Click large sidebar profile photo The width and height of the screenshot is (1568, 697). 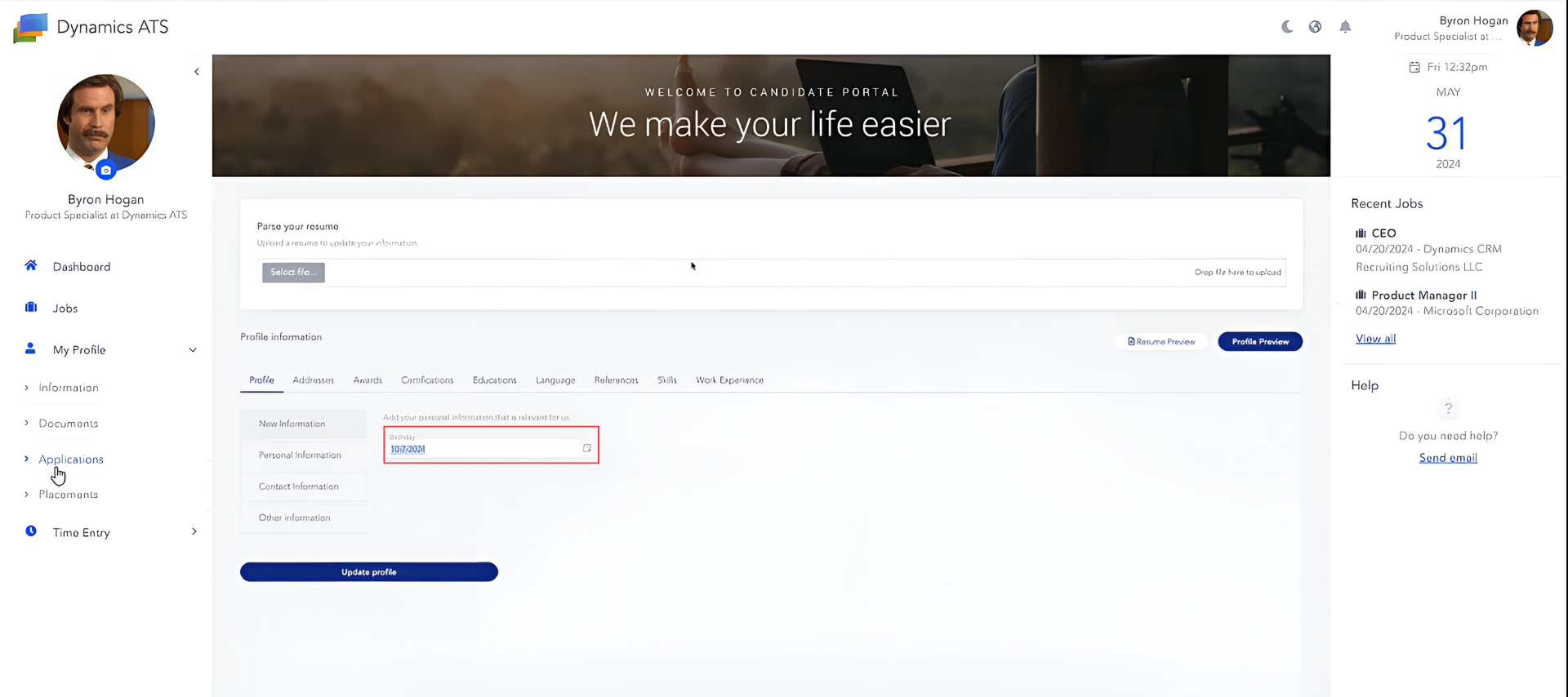point(106,123)
